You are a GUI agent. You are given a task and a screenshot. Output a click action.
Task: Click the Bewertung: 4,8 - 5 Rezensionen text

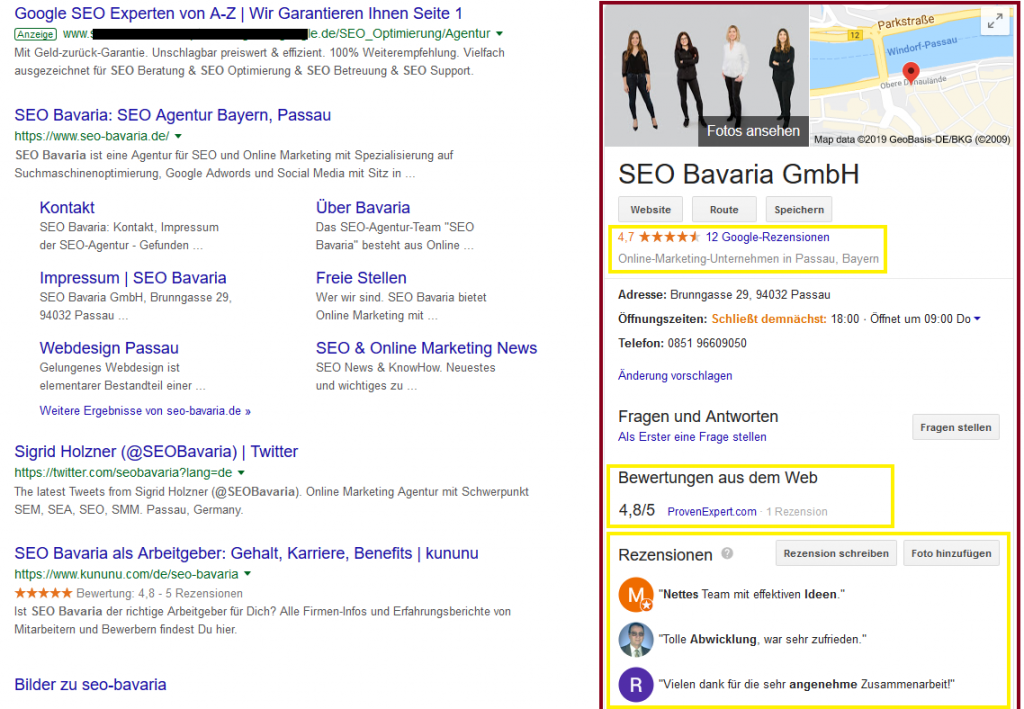[159, 593]
